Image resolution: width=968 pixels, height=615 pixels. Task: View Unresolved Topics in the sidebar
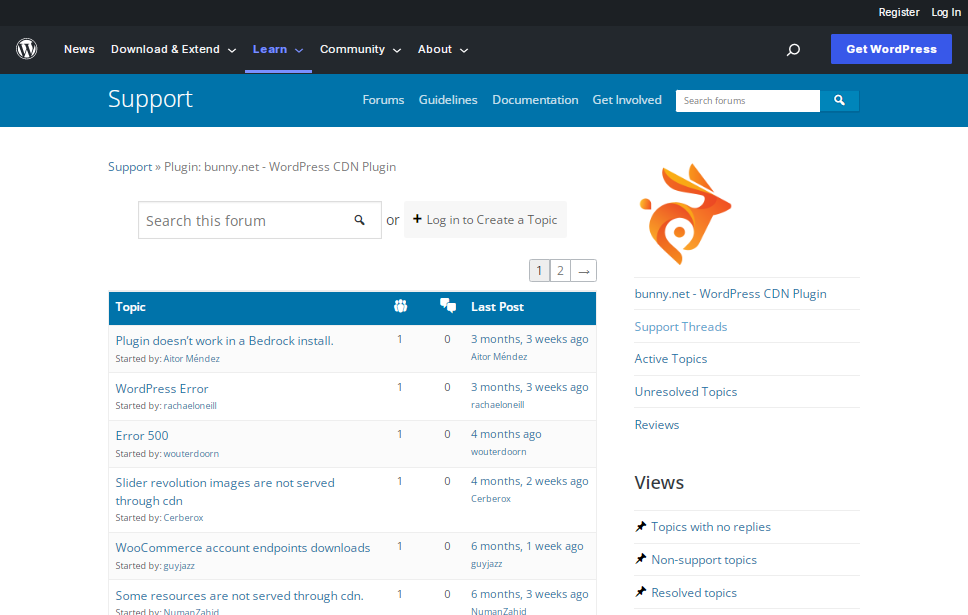685,392
